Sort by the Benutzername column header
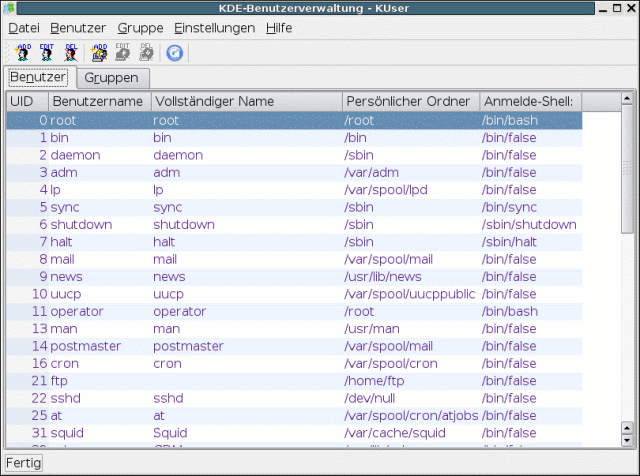Screen dimensions: 640x476 pos(97,101)
